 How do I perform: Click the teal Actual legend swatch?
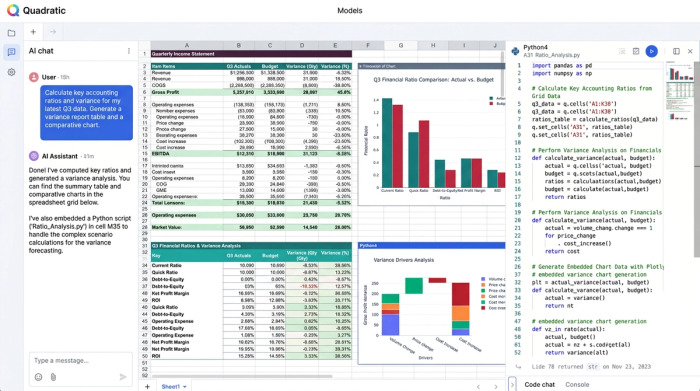click(x=492, y=98)
